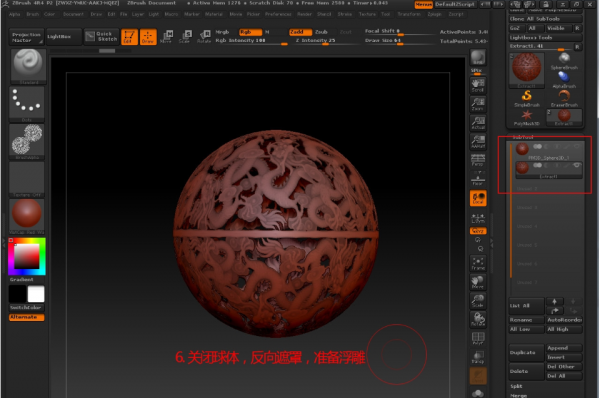This screenshot has width=600, height=398.
Task: Select the Scale transform tool in top shelf
Action: [185, 37]
